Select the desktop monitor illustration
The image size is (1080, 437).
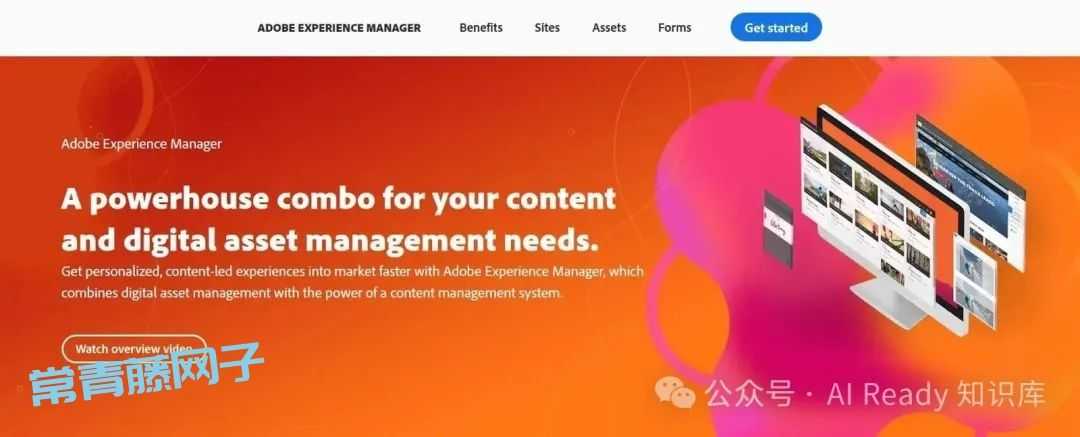pos(885,217)
